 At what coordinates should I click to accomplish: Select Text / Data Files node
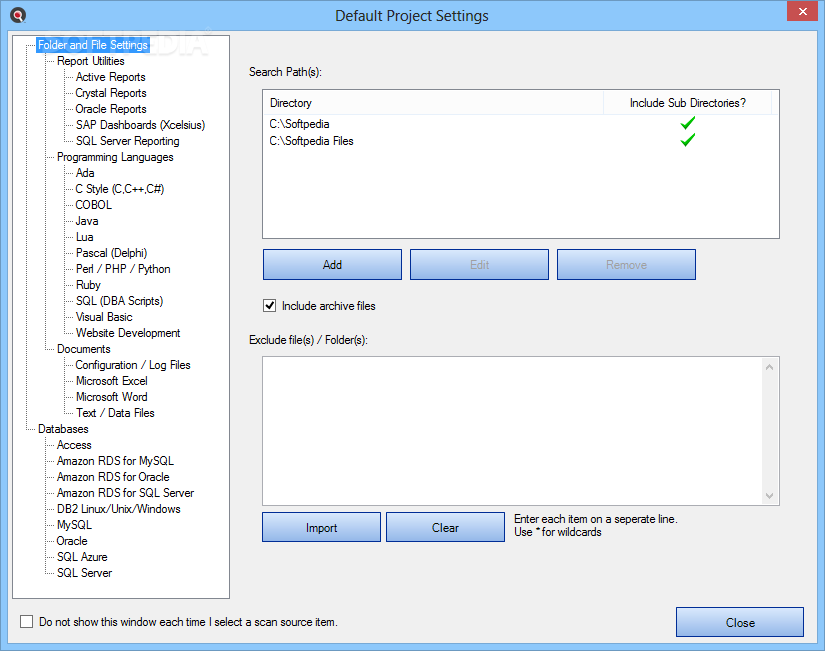115,413
